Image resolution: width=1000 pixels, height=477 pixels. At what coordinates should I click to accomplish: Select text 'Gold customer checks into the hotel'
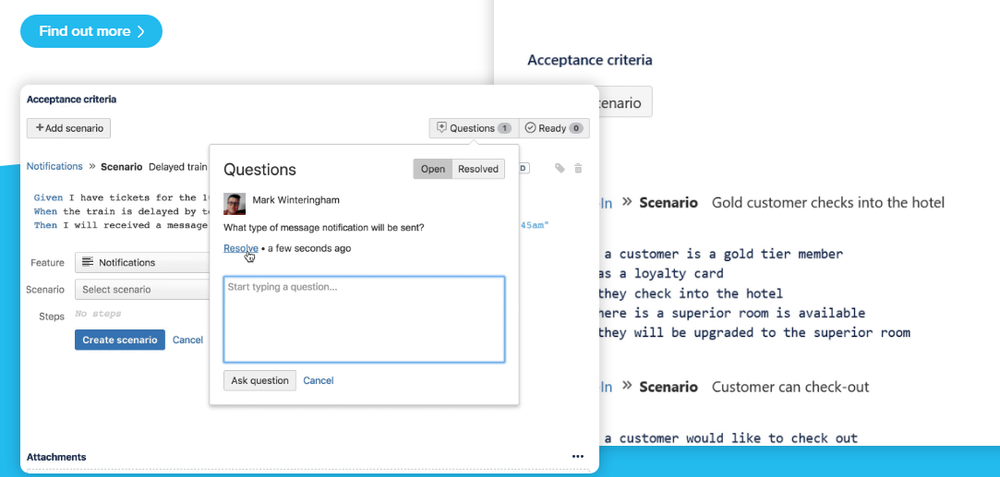(828, 203)
